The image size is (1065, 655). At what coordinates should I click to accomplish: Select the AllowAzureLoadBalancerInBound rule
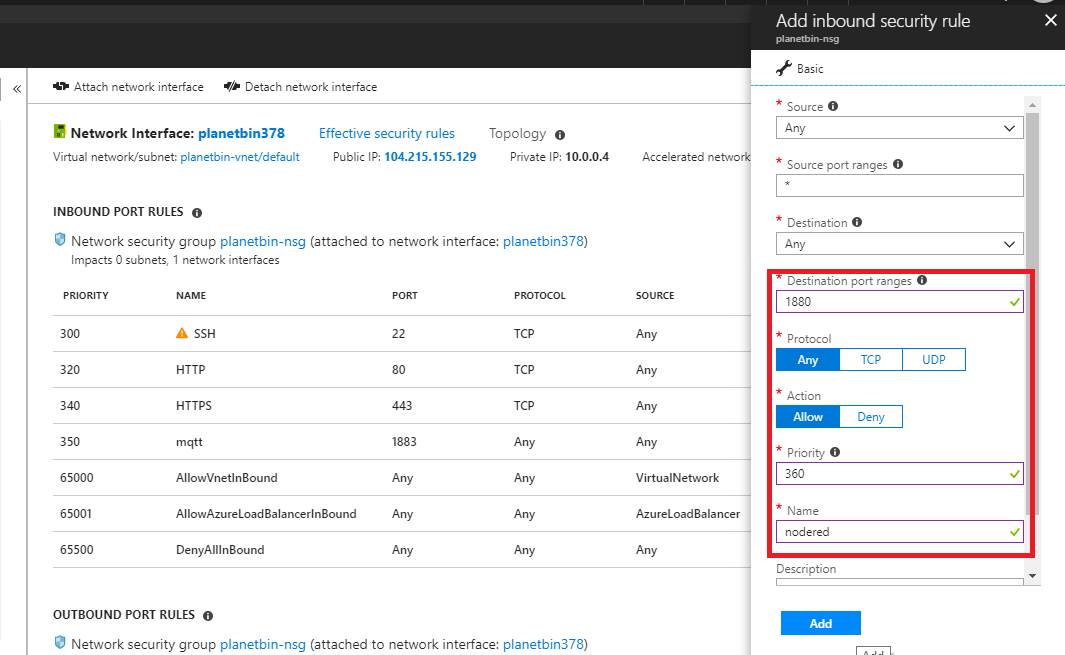pyautogui.click(x=266, y=514)
